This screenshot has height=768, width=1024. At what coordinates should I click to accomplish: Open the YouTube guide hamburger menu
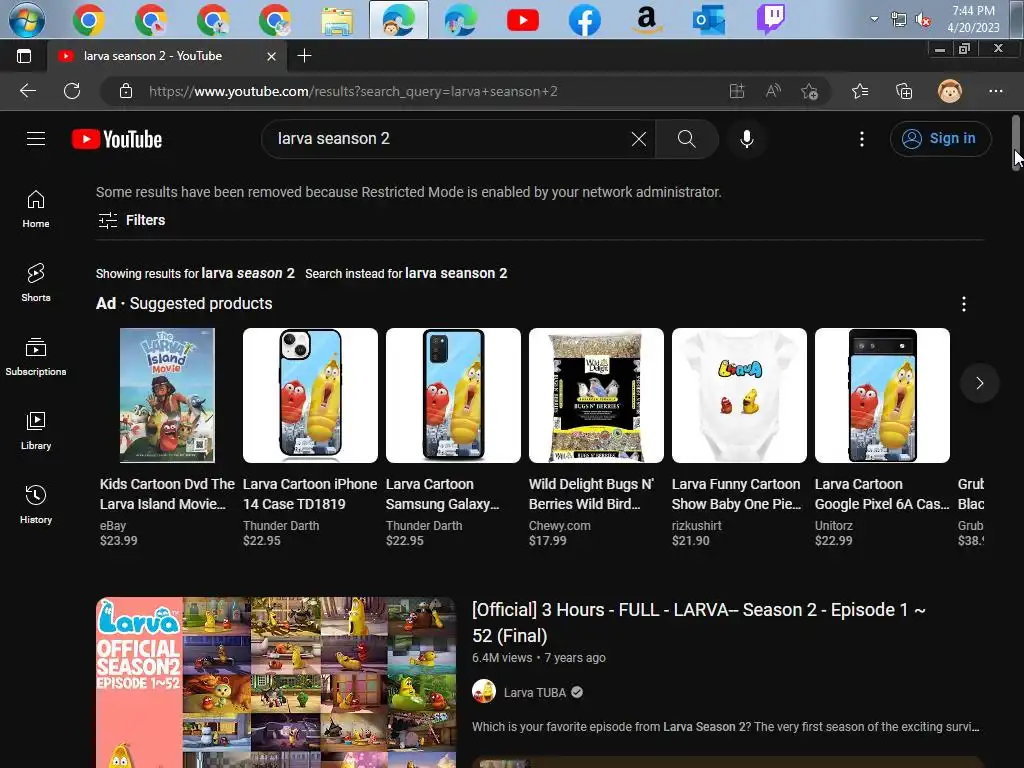(x=36, y=138)
